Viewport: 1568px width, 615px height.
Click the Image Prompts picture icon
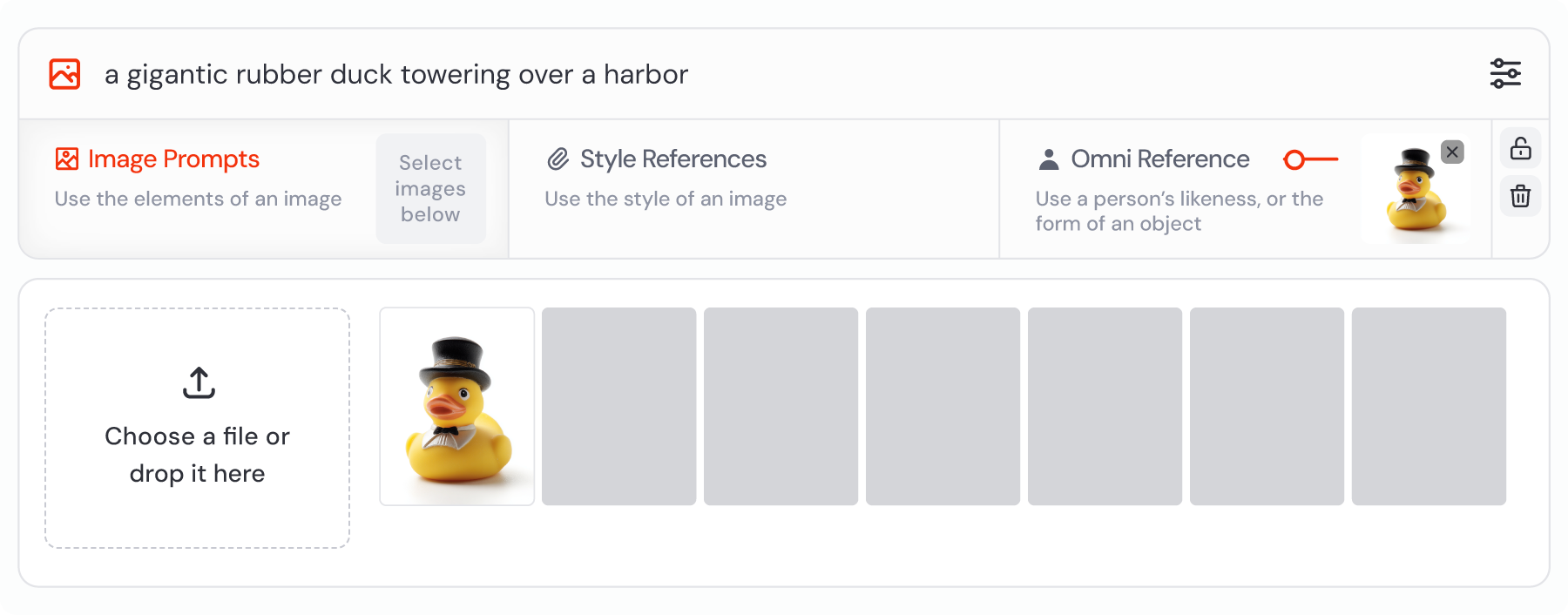pyautogui.click(x=67, y=159)
